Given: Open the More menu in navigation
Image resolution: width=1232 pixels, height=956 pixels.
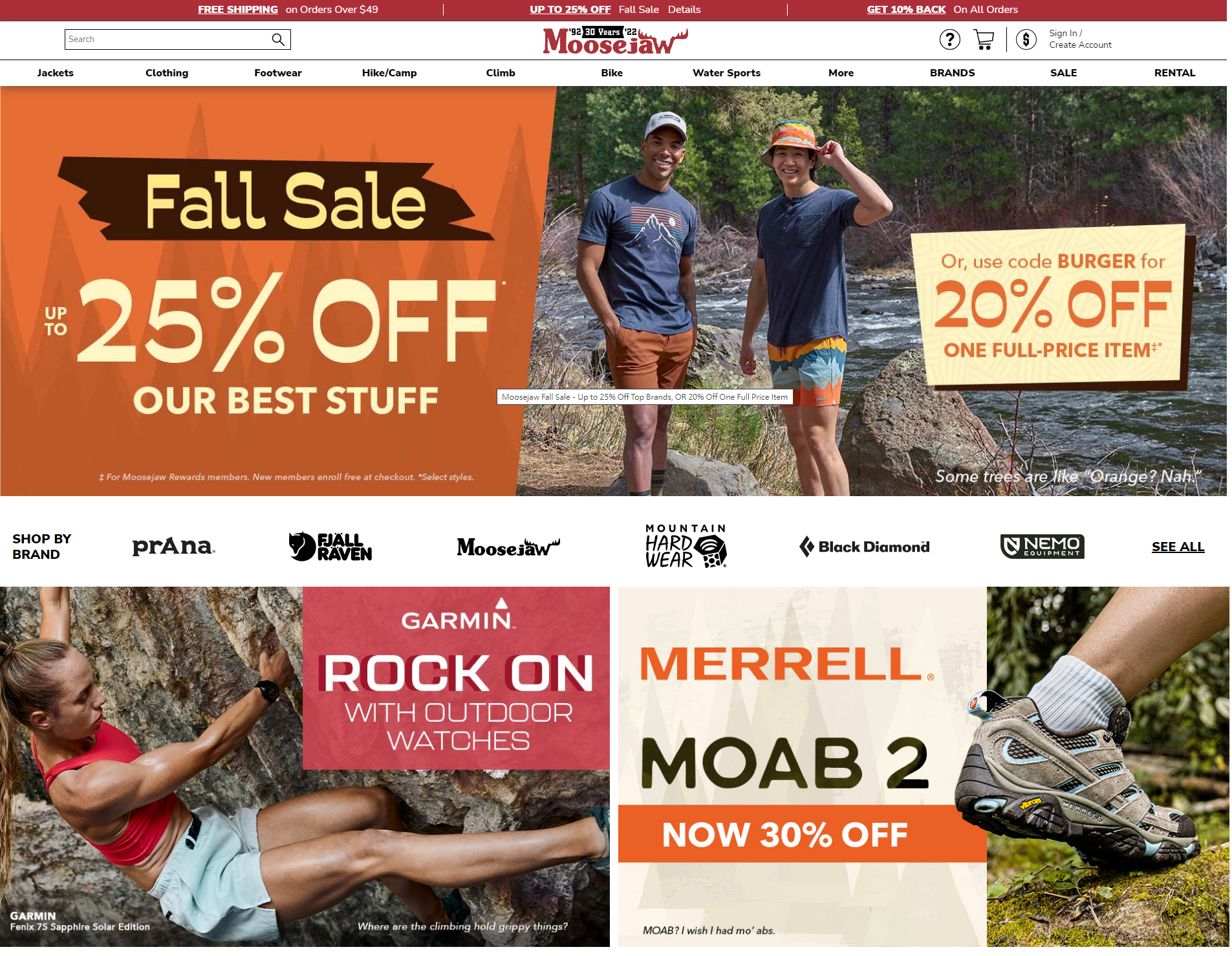Looking at the screenshot, I should [x=841, y=73].
